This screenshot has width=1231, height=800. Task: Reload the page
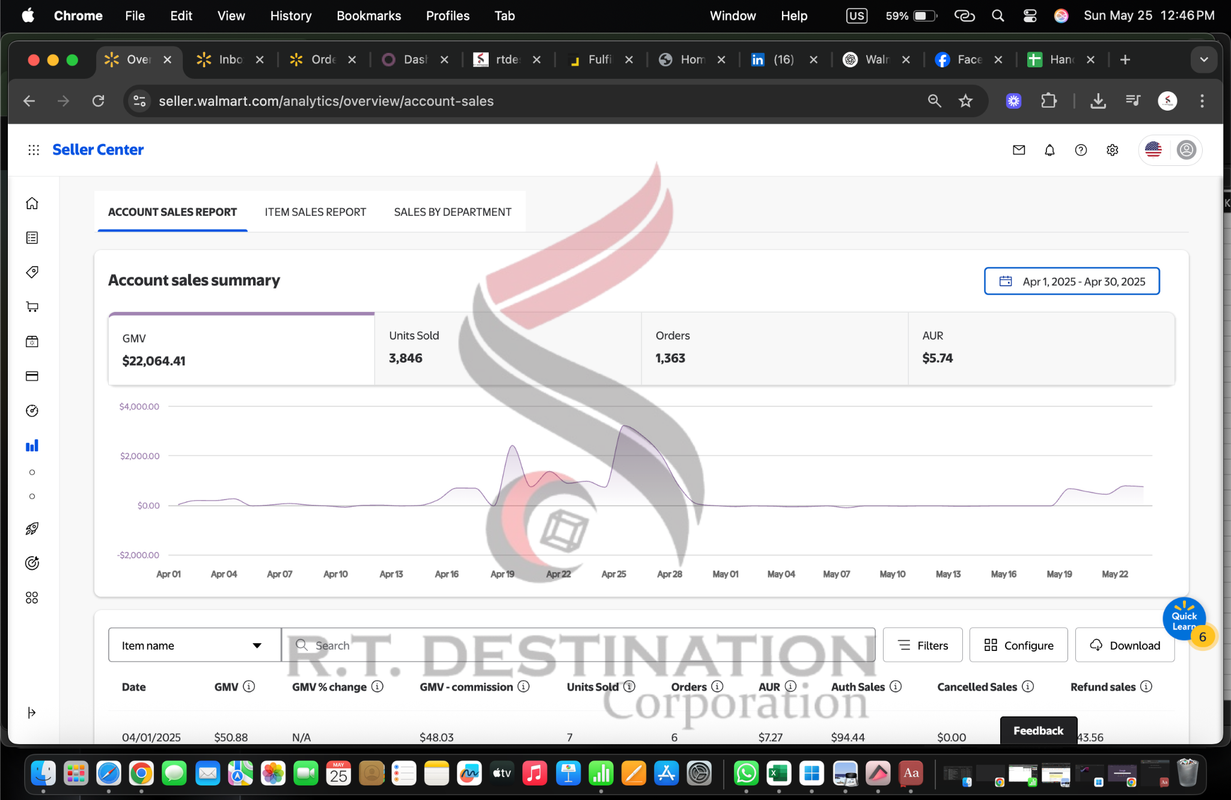pyautogui.click(x=98, y=101)
